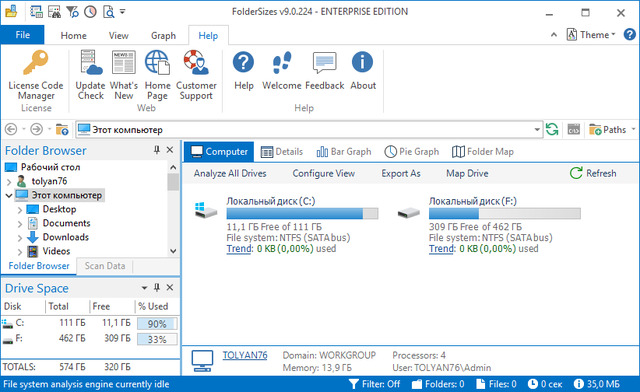Switch to the Pie Graph view tab

pos(411,151)
